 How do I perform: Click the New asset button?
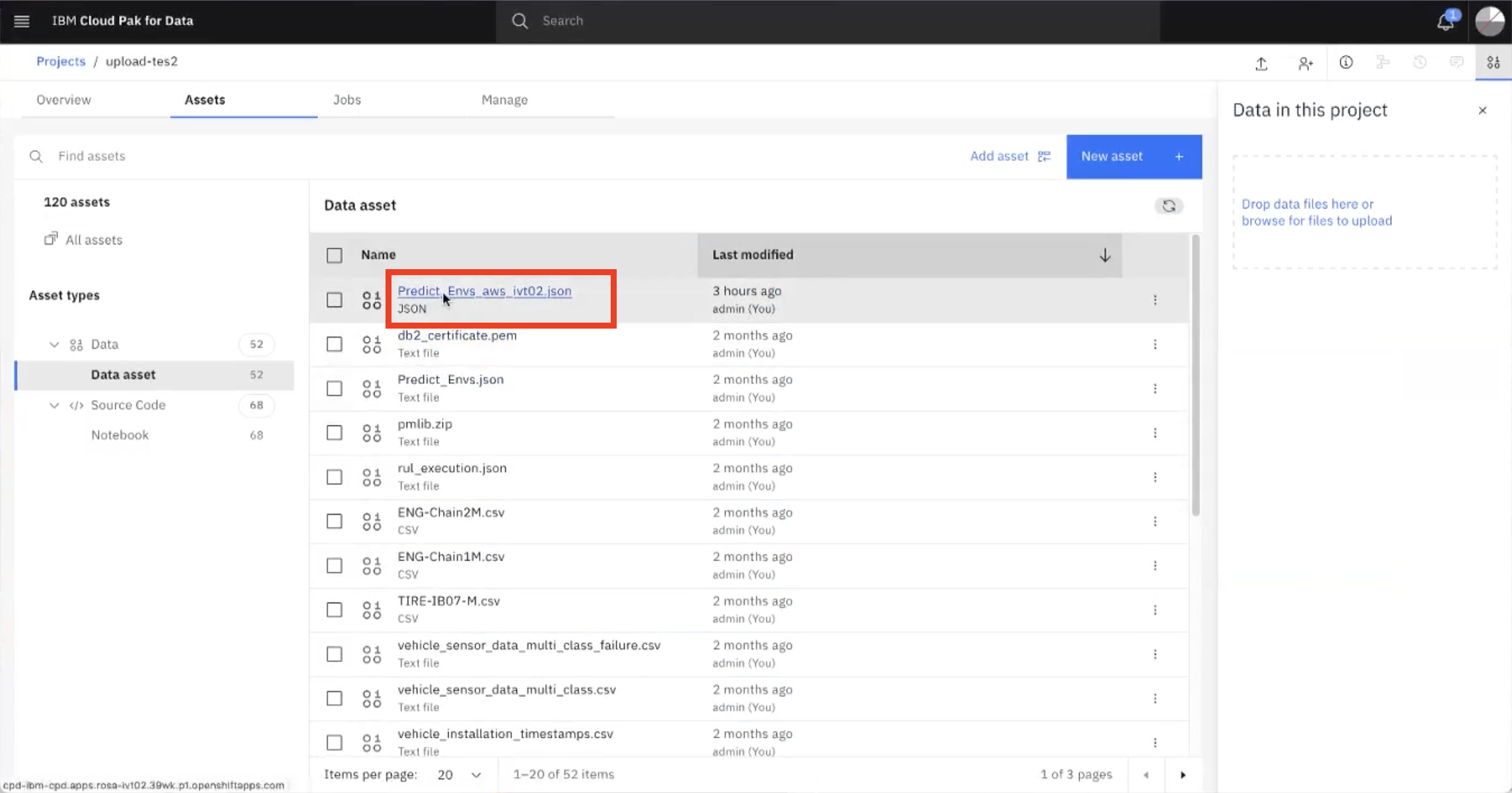tap(1134, 157)
